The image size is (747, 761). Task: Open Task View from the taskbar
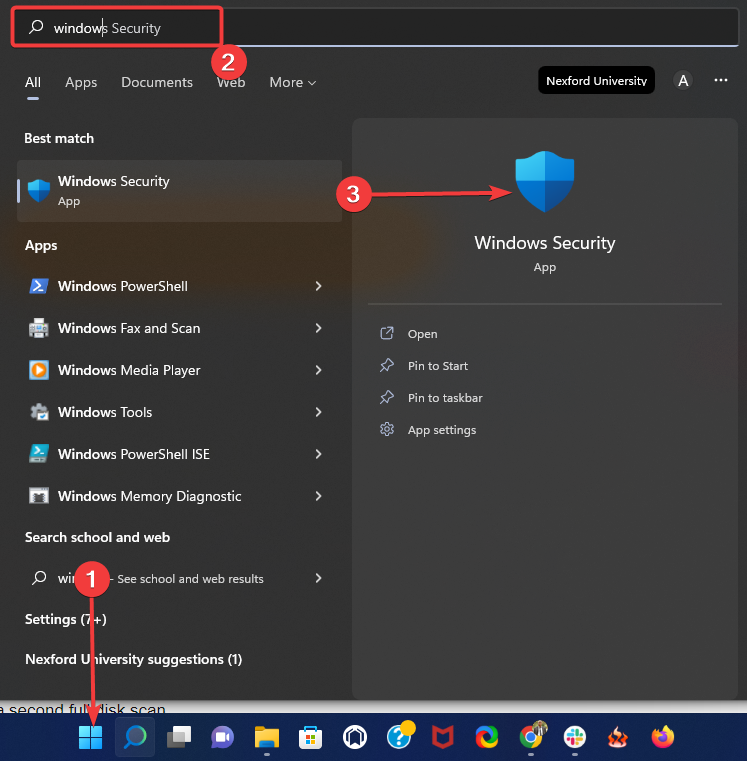(x=179, y=737)
